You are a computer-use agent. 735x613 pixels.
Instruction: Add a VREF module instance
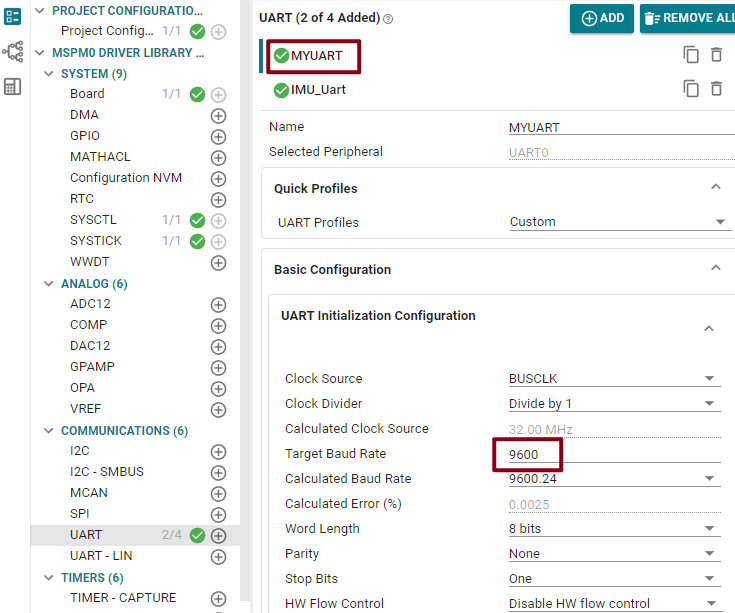pyautogui.click(x=218, y=410)
